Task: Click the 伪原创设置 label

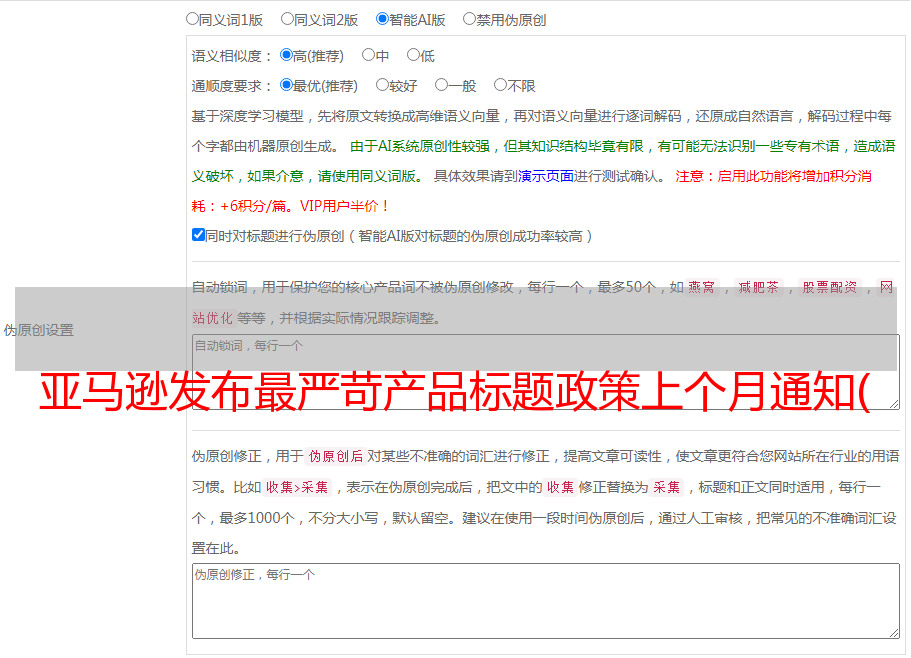Action: point(39,330)
